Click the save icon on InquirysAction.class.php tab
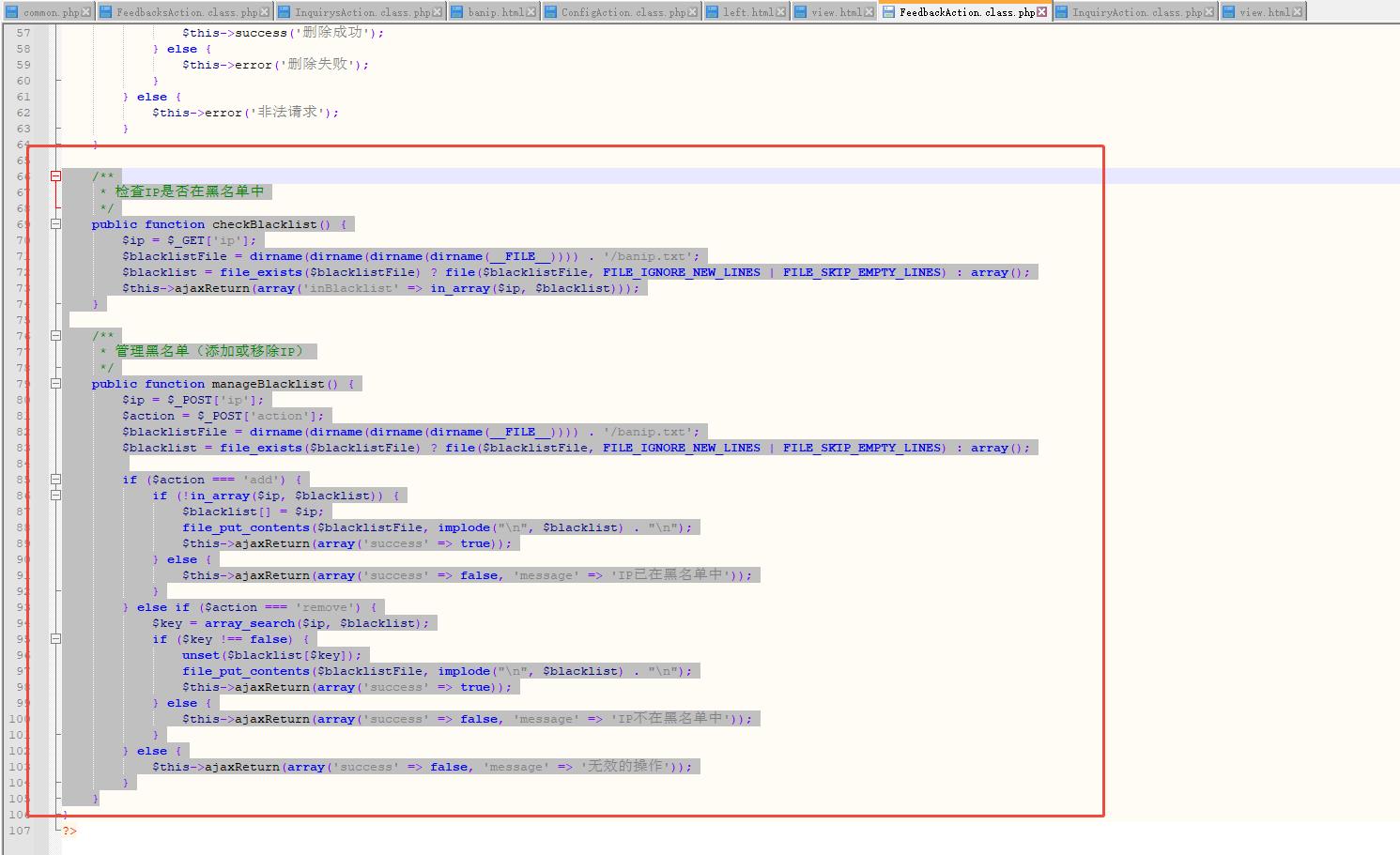The height and width of the screenshot is (855, 1400). point(285,12)
